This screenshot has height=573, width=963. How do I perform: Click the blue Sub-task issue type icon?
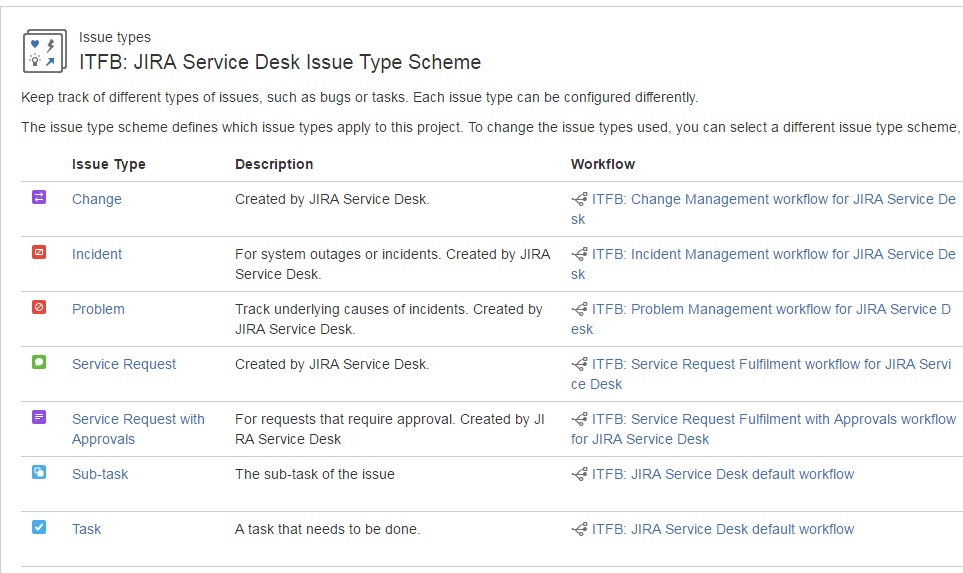tap(39, 472)
